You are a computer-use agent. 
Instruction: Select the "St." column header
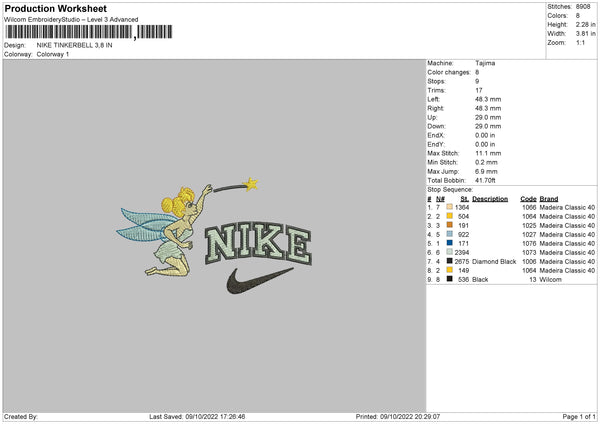[465, 199]
